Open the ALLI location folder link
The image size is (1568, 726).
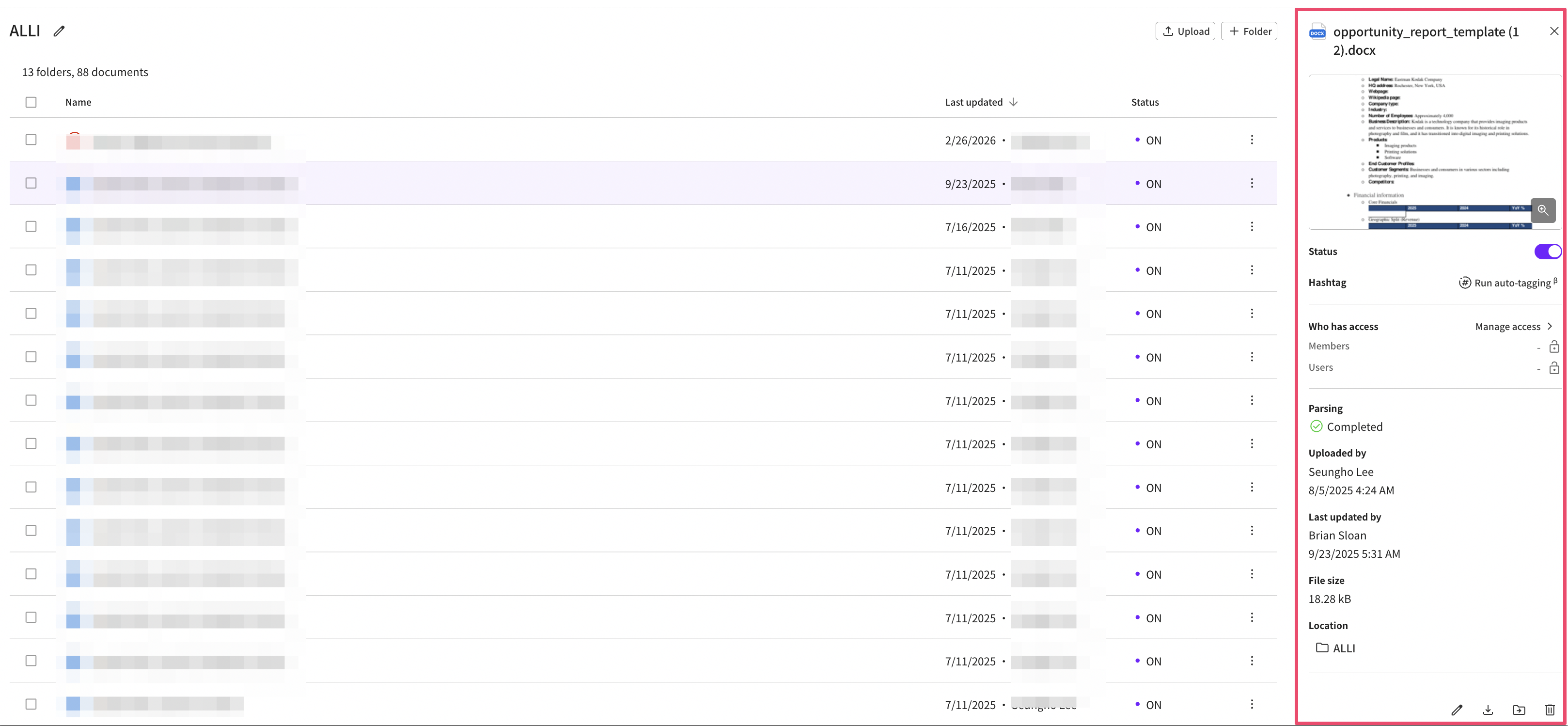pyautogui.click(x=1343, y=648)
